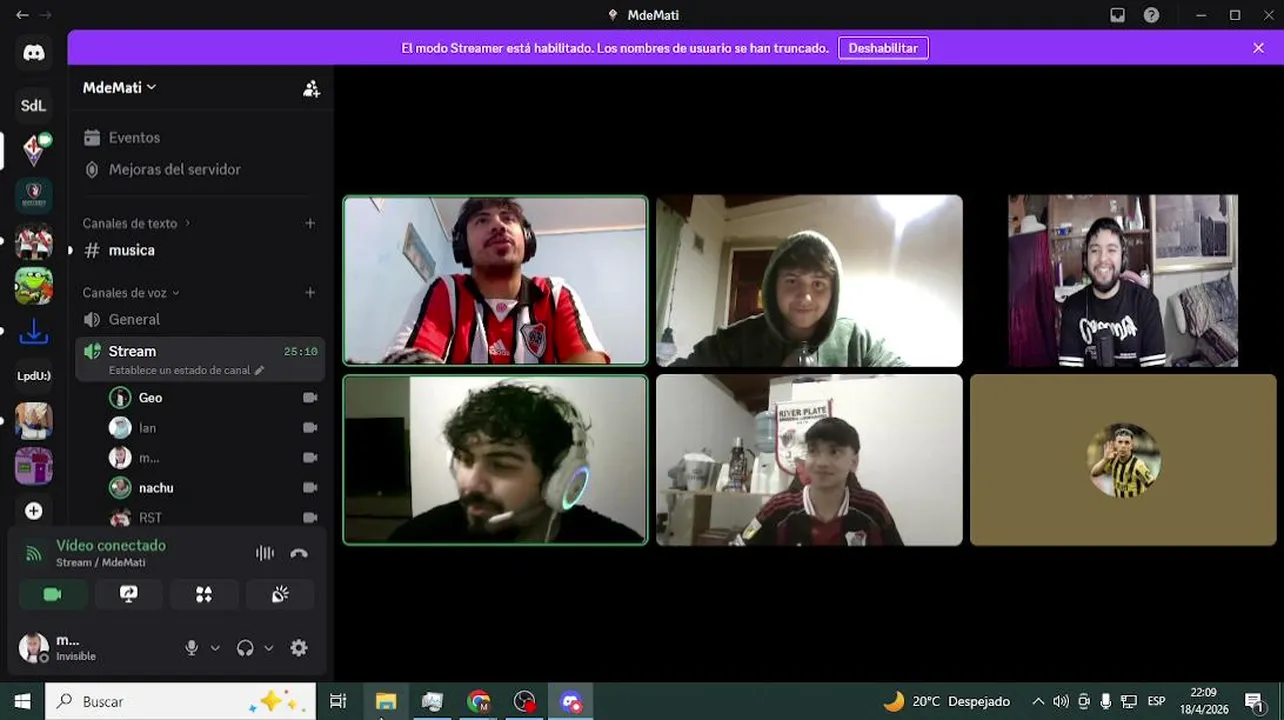The image size is (1284, 720).
Task: Open the LpdU:) server icon
Action: click(34, 376)
